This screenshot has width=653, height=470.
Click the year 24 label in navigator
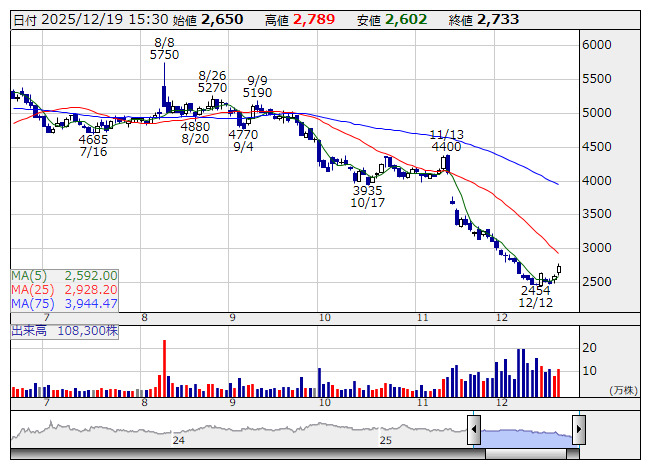click(x=179, y=440)
